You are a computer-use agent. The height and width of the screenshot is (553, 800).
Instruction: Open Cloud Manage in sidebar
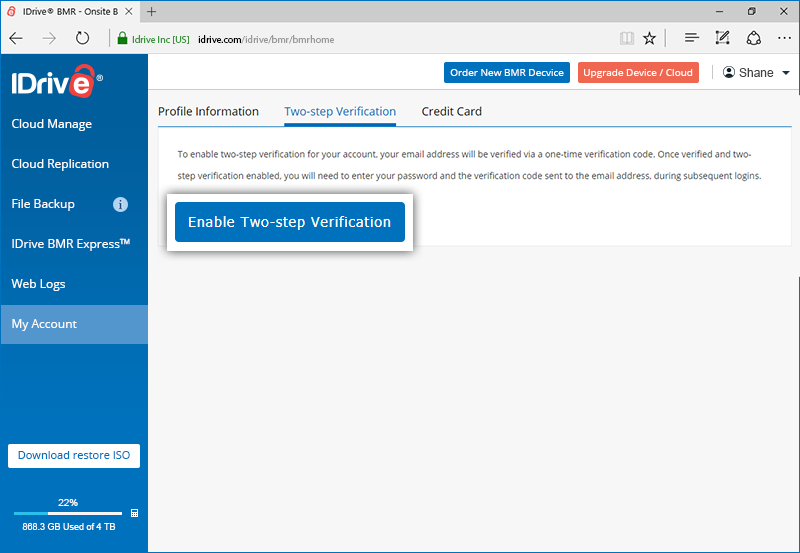coord(52,124)
